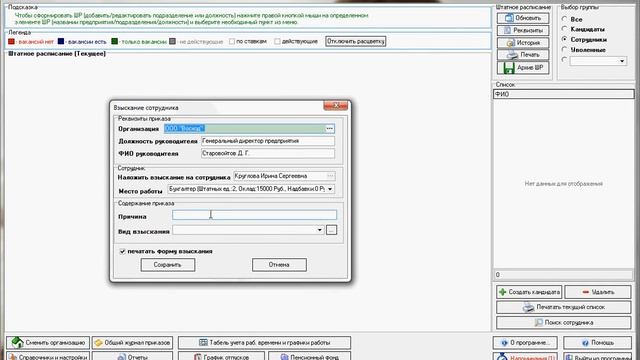
Task: Click the Должность руководителя field
Action: [x=268, y=141]
